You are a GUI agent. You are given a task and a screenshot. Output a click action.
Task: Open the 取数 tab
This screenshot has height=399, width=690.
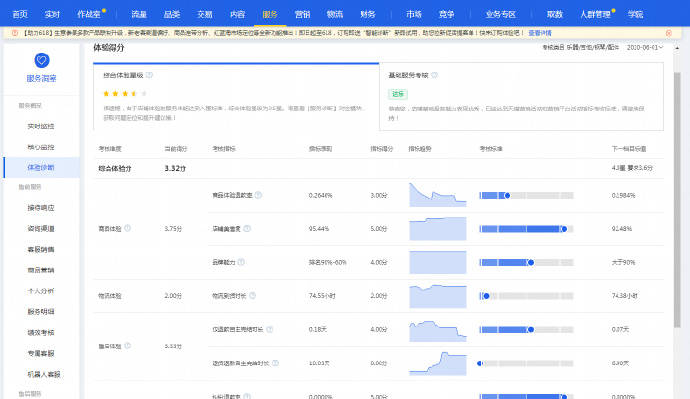(x=554, y=14)
